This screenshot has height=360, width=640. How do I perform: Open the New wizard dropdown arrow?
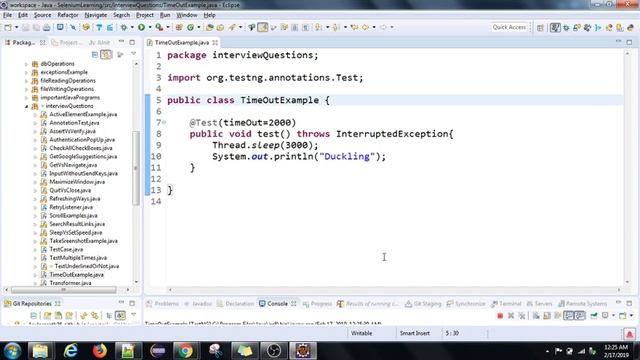[x=16, y=27]
